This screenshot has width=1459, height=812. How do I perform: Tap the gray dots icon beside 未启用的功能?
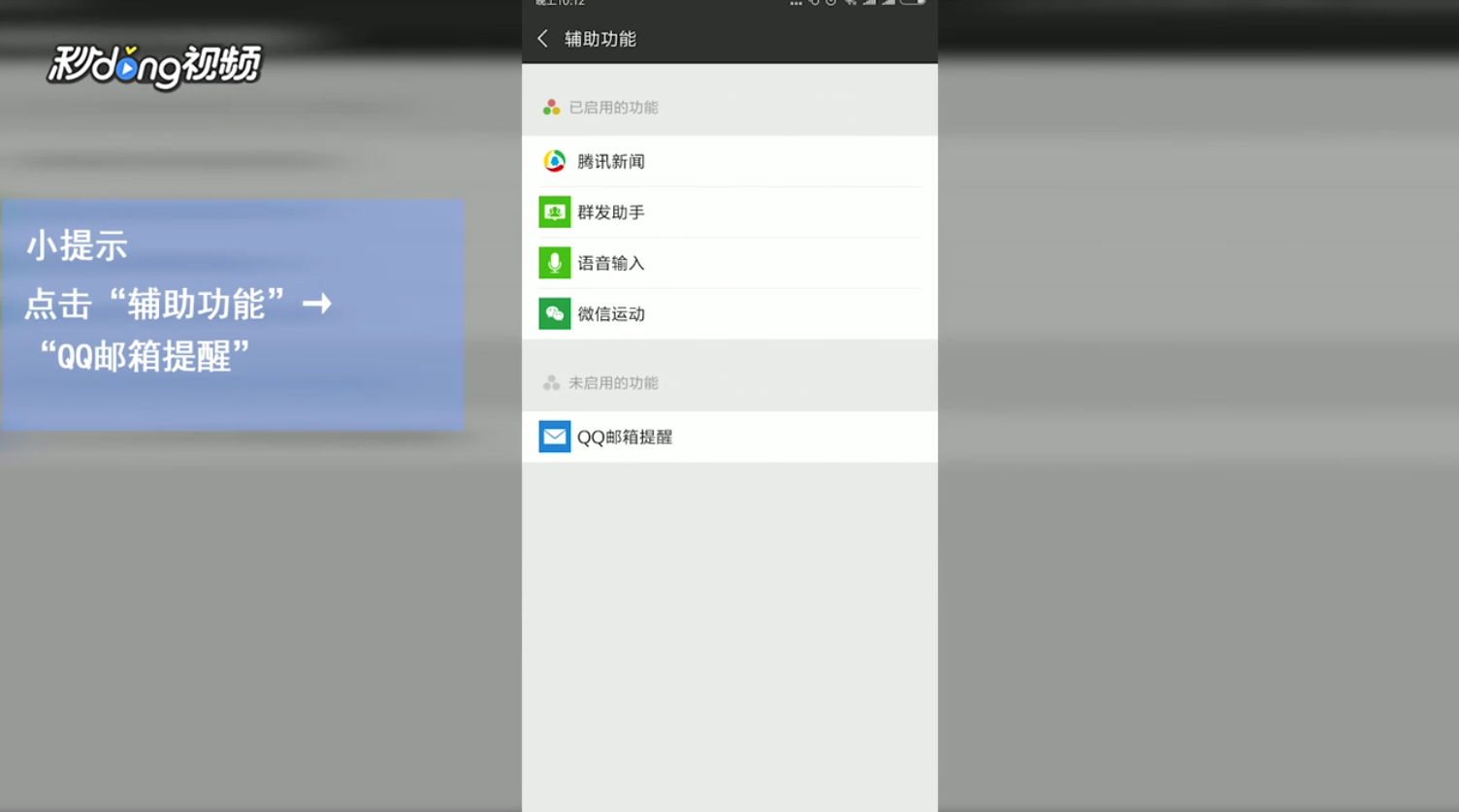(551, 383)
